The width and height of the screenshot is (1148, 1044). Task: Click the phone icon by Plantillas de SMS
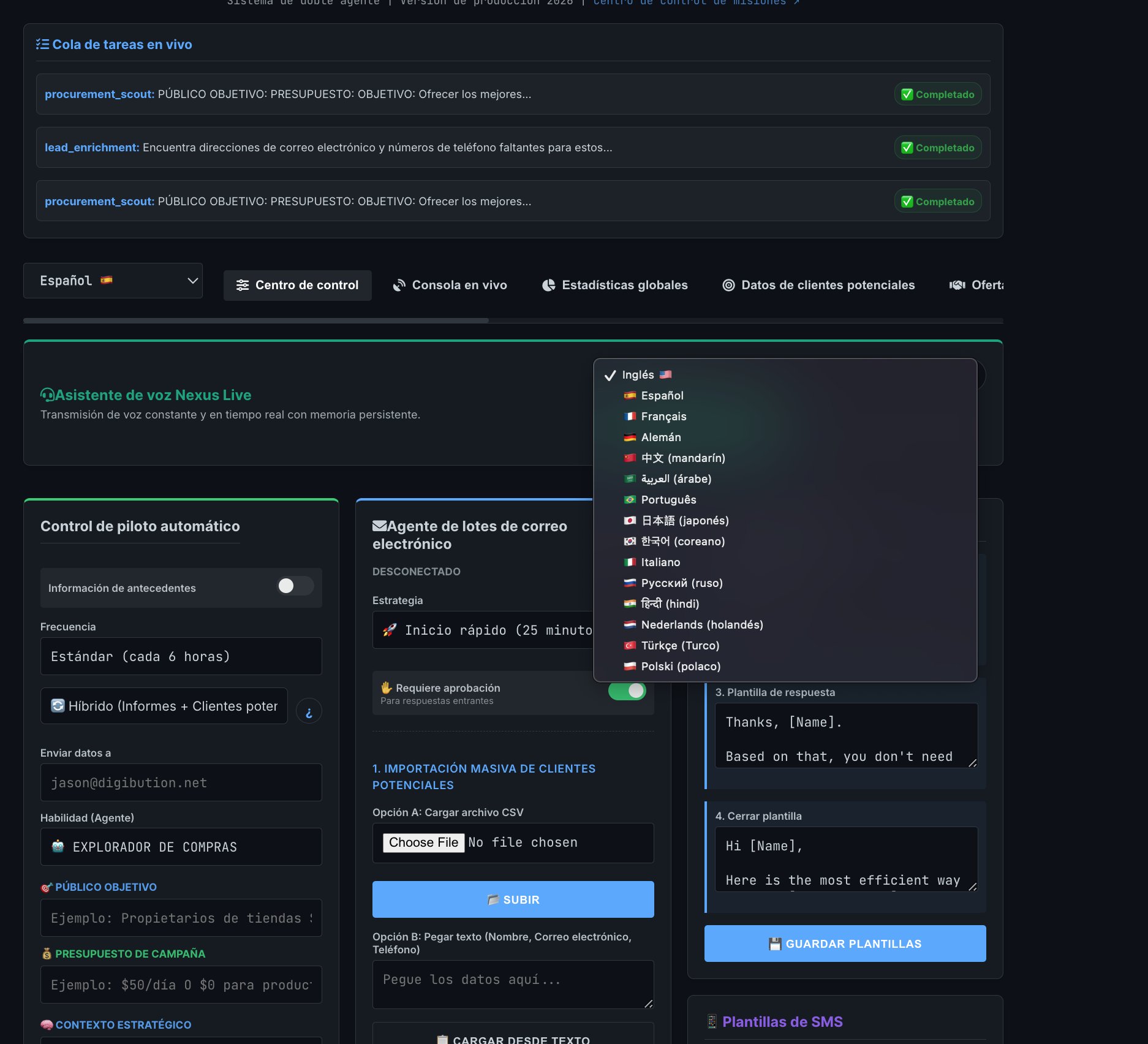712,1021
